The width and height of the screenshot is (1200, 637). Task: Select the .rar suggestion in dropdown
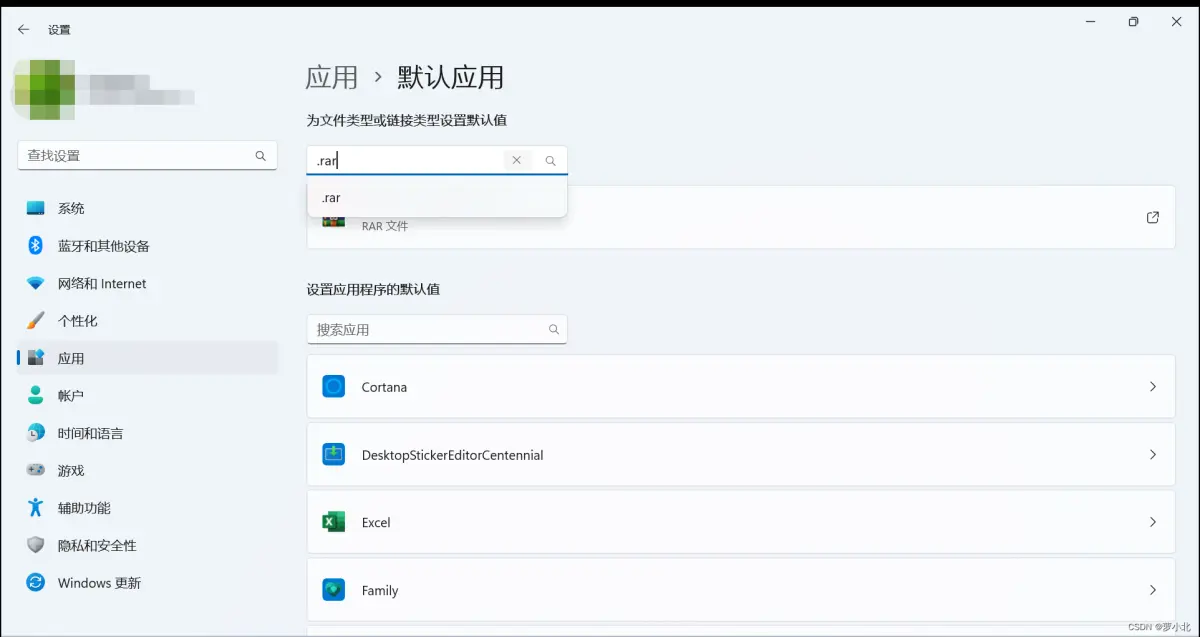click(437, 198)
